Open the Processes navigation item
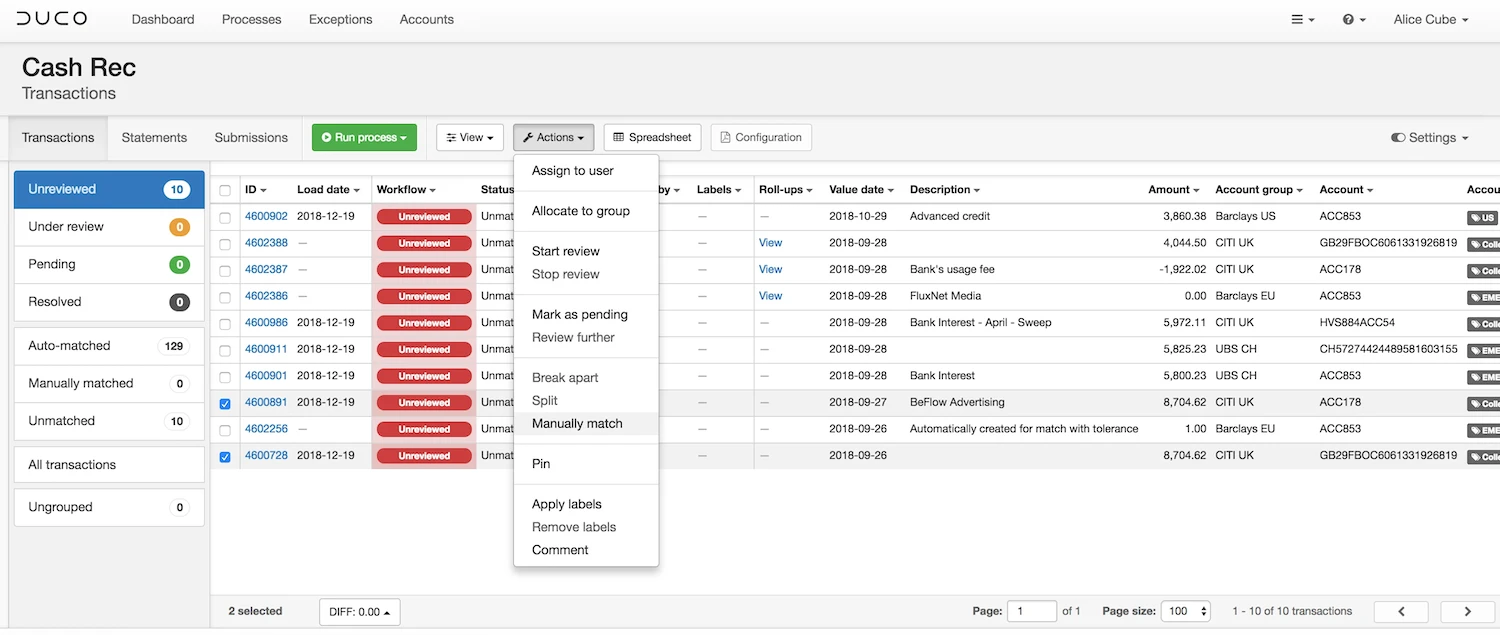1500x635 pixels. [251, 19]
